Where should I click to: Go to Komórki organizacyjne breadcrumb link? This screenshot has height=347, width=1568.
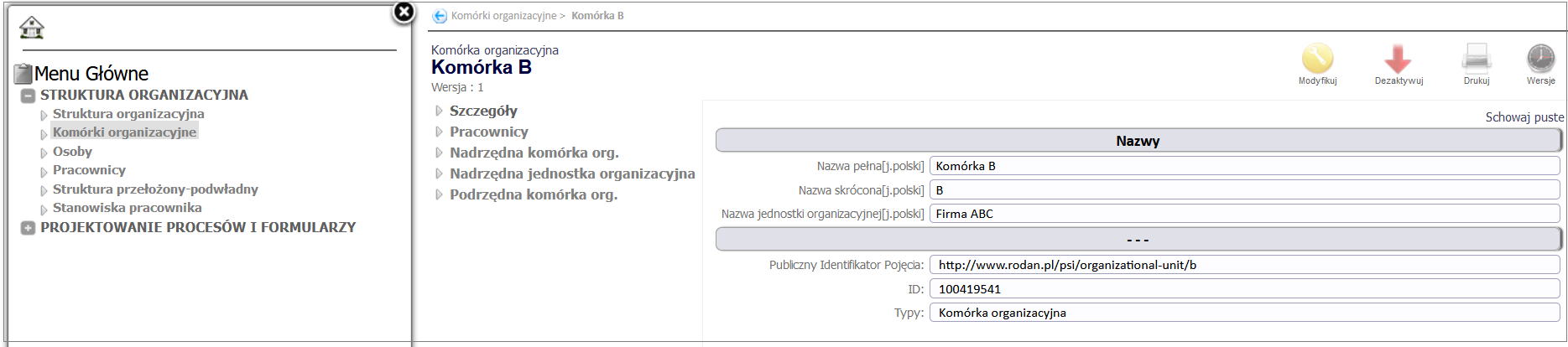(503, 16)
